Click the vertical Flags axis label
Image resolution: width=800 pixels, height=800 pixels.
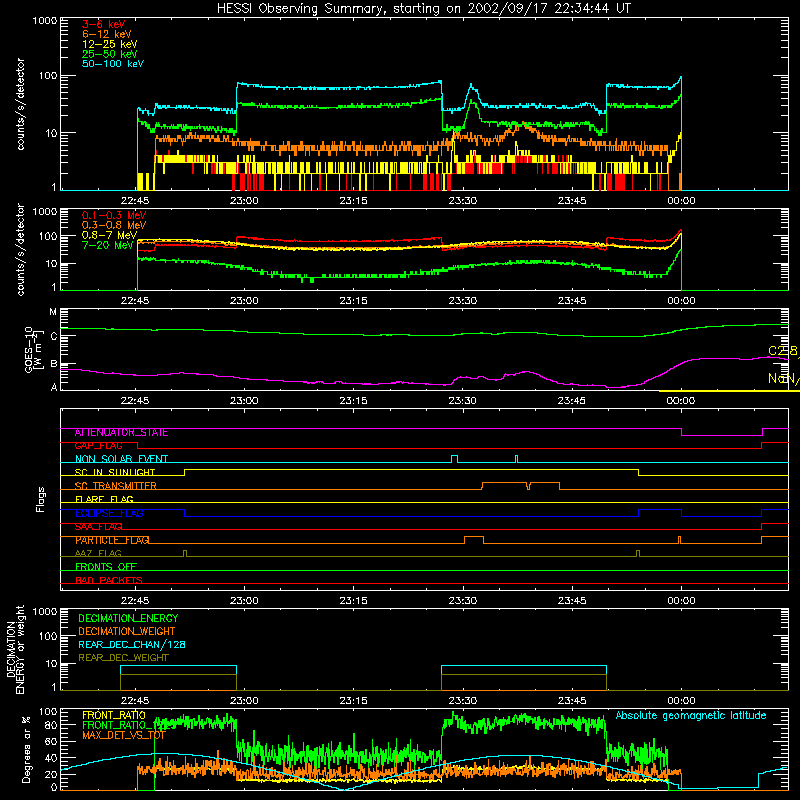(x=41, y=499)
